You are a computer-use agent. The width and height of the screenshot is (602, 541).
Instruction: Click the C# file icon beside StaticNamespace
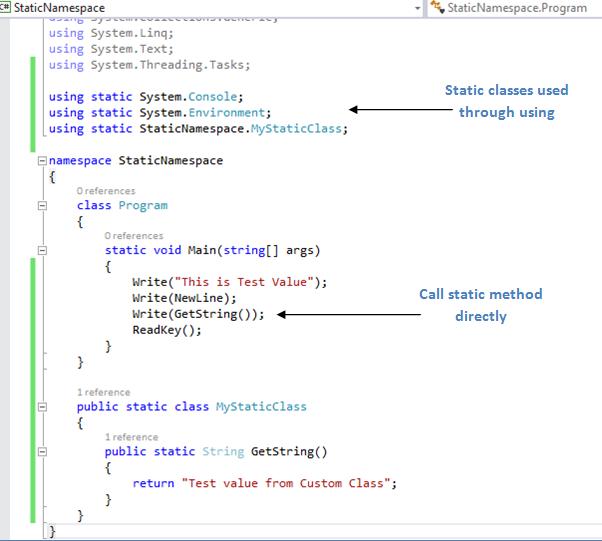click(5, 7)
